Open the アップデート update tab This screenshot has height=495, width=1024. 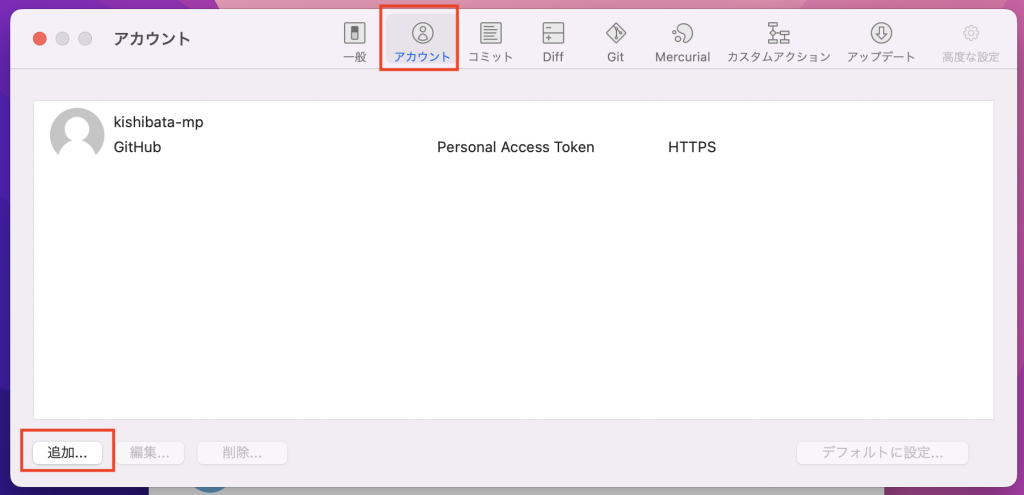(x=881, y=42)
